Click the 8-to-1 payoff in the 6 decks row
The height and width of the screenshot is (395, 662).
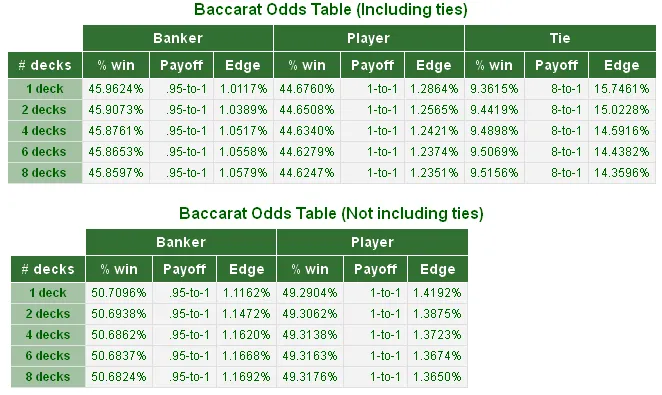[556, 152]
